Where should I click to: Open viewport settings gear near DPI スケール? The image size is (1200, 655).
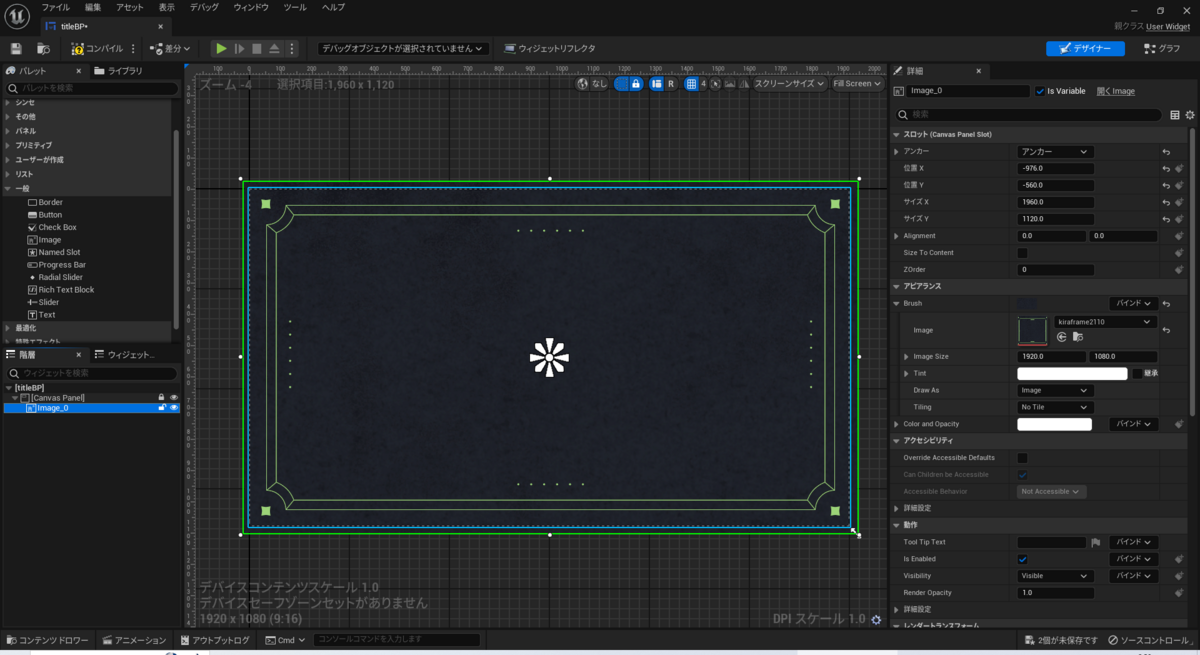876,620
